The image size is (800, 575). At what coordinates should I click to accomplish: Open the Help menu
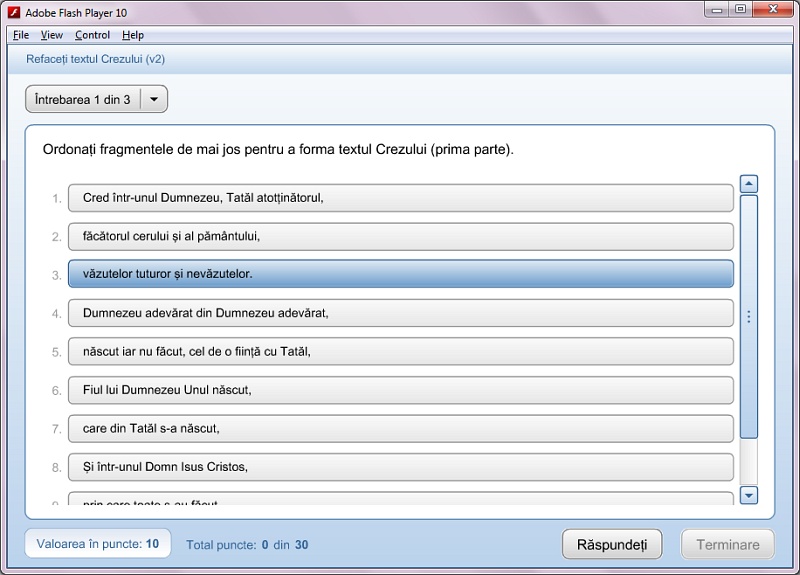[133, 35]
